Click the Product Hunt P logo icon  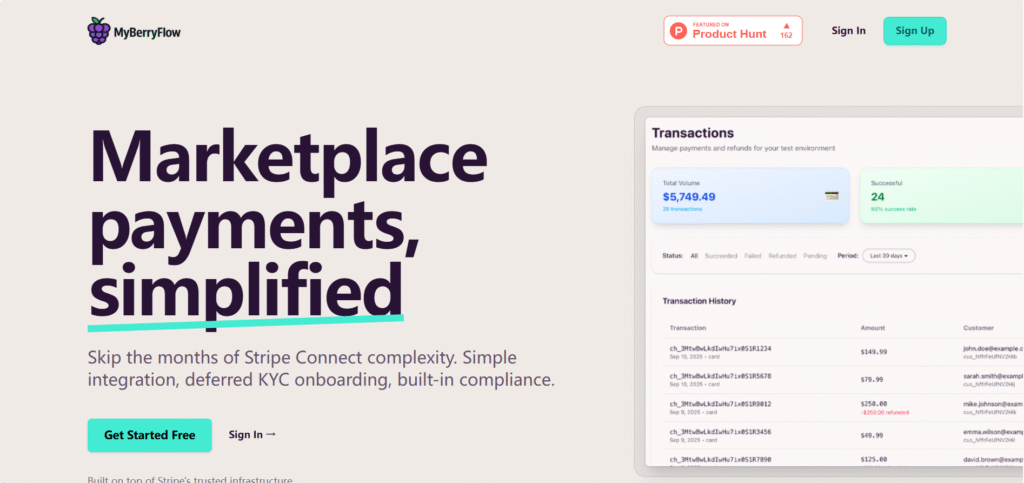[680, 31]
